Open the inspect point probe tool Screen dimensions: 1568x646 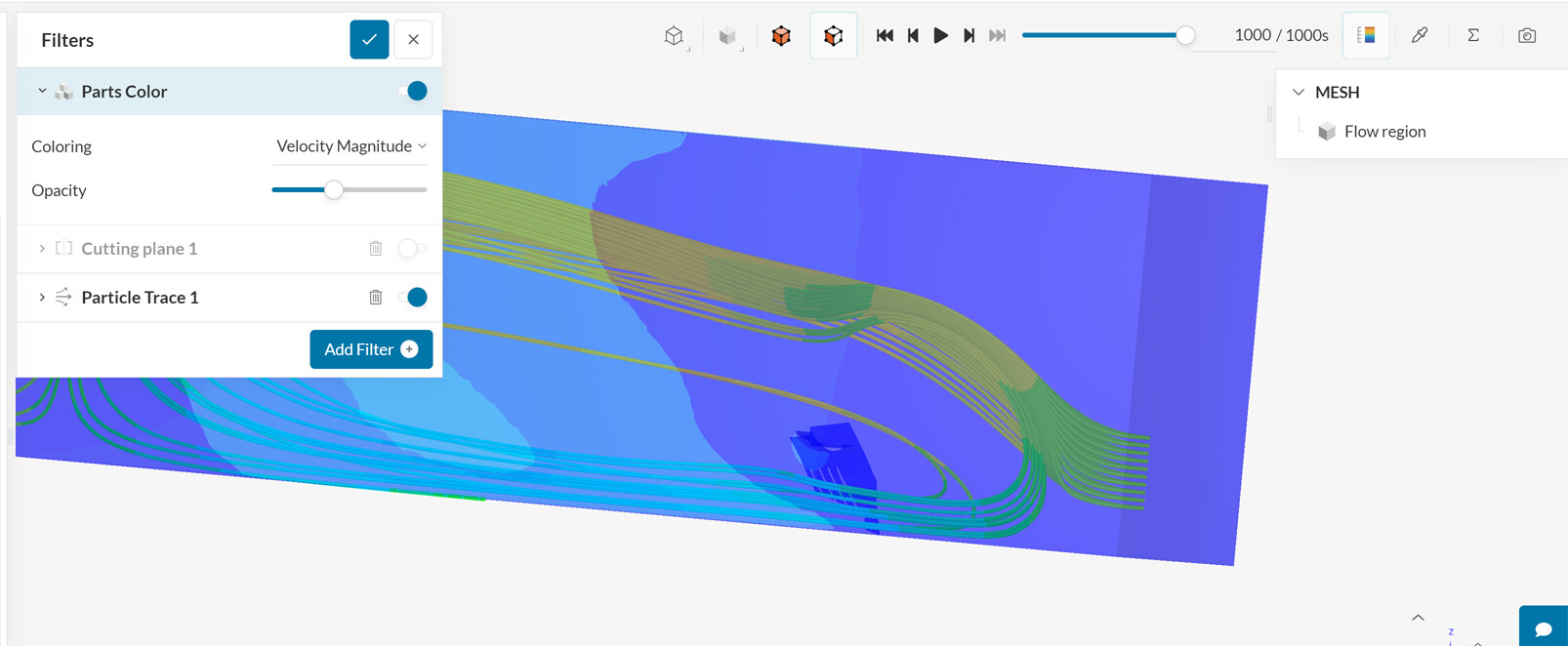tap(1420, 35)
